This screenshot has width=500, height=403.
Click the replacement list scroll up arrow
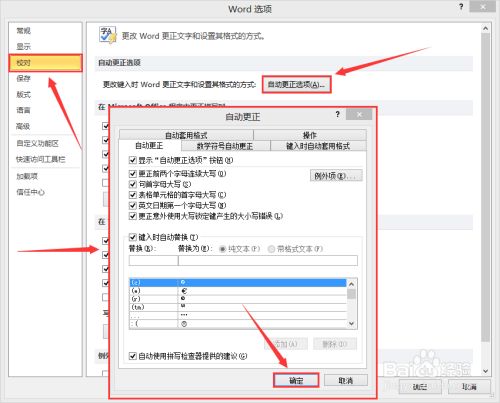[352, 284]
